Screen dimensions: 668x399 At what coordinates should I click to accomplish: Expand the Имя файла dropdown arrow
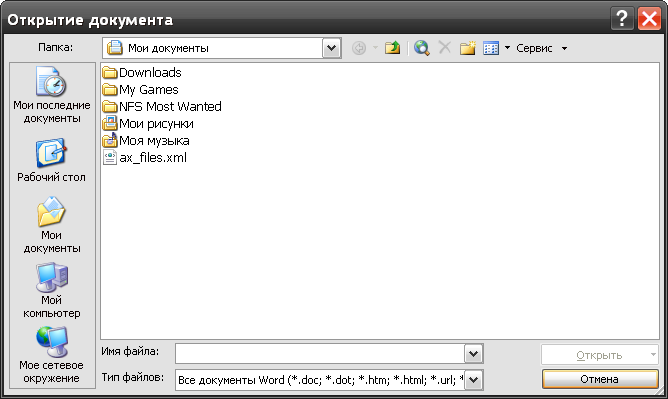[x=473, y=353]
